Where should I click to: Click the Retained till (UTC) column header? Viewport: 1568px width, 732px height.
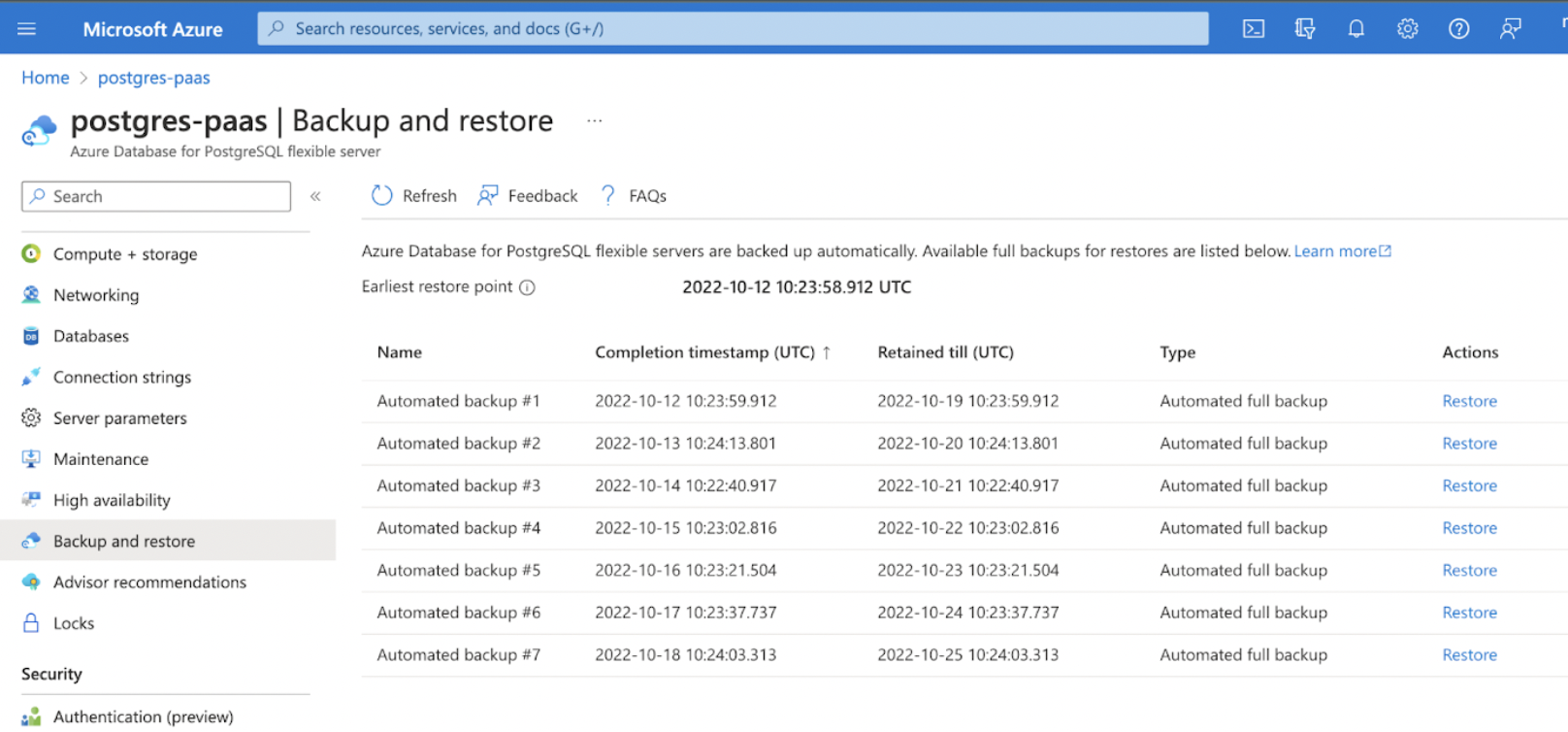[x=946, y=352]
